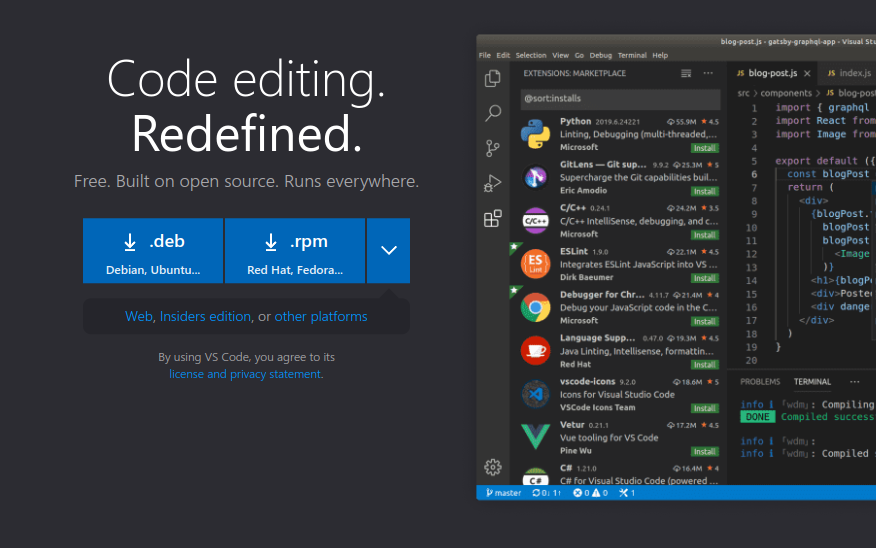
Task: Click the src breadcrumb segment
Action: click(744, 93)
